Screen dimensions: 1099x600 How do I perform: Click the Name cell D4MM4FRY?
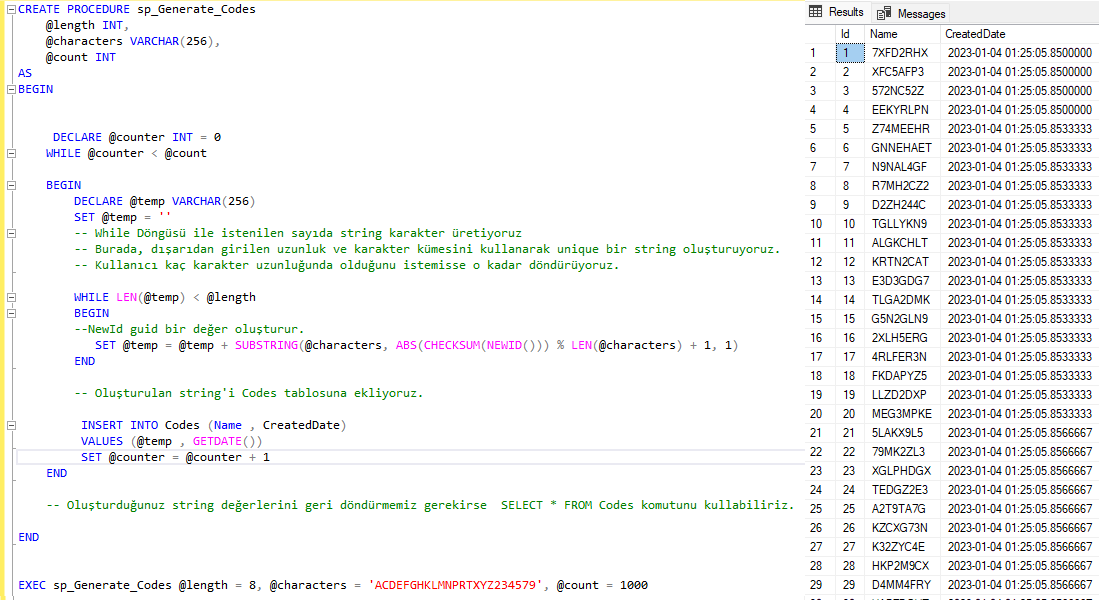901,584
